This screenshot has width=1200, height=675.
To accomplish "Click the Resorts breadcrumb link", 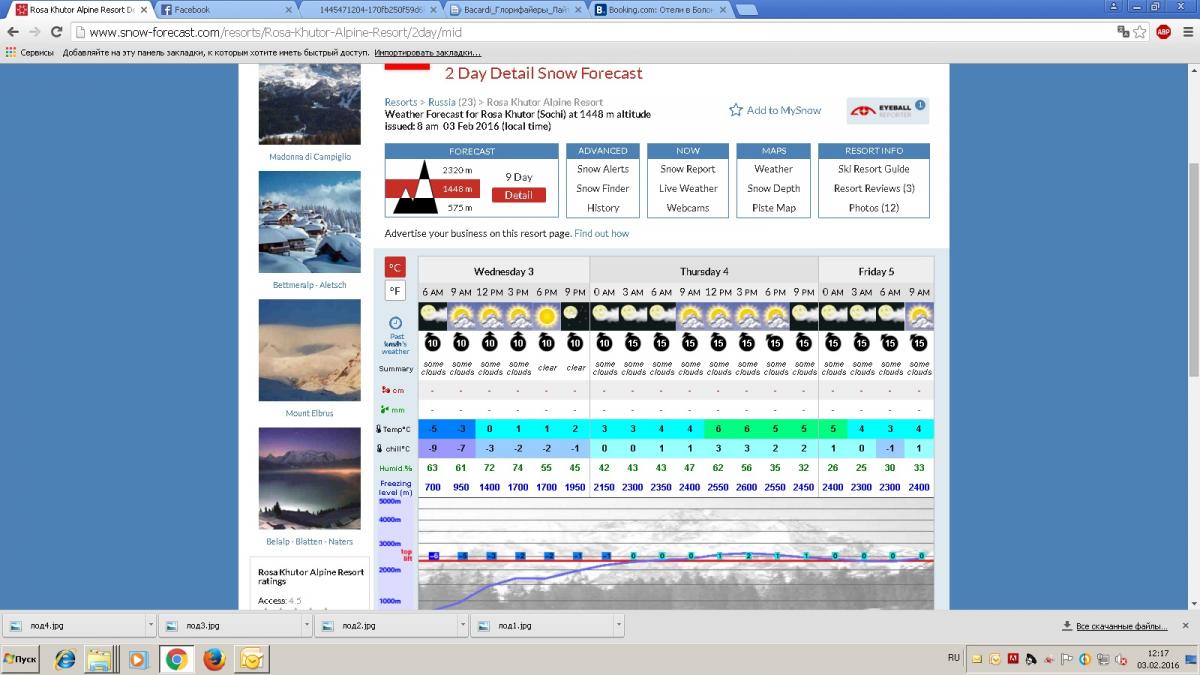I will pyautogui.click(x=401, y=102).
